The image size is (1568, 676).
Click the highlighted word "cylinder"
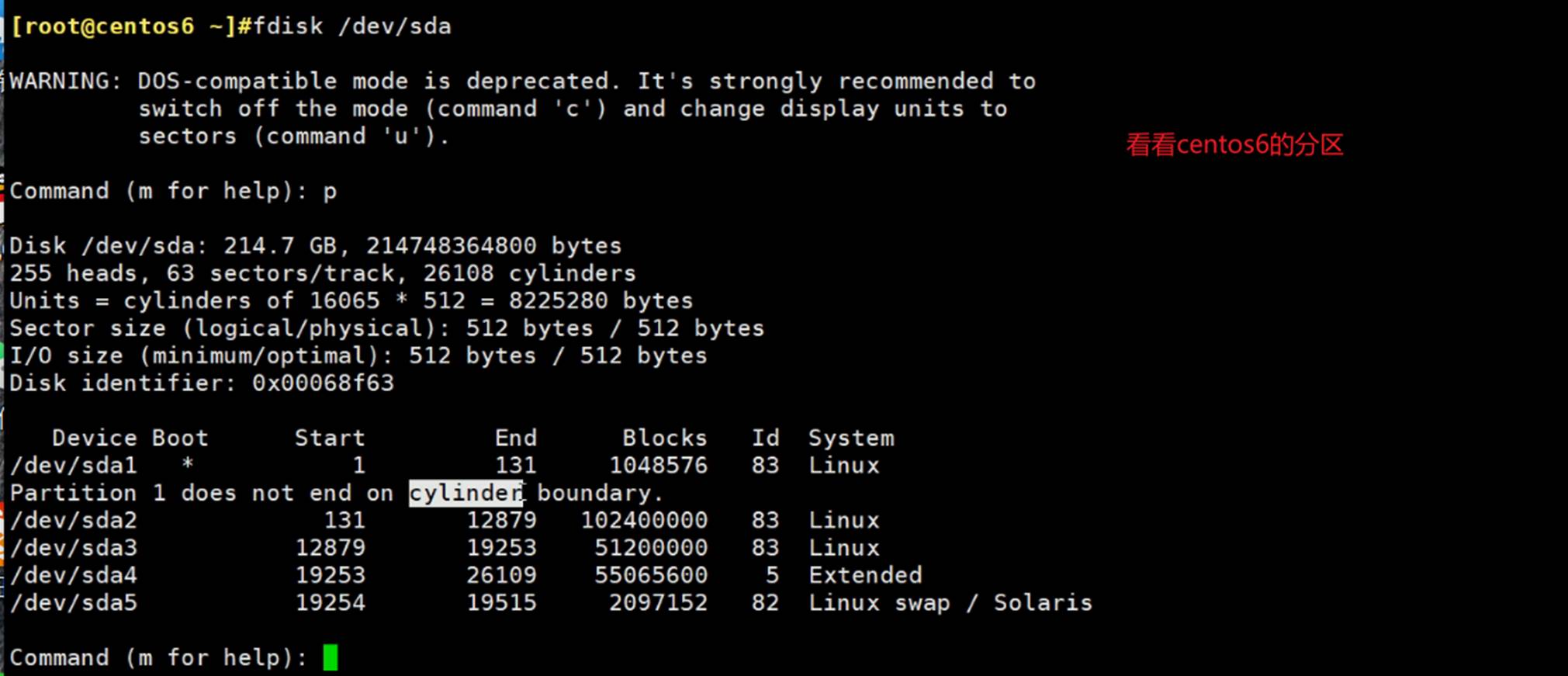(x=466, y=493)
